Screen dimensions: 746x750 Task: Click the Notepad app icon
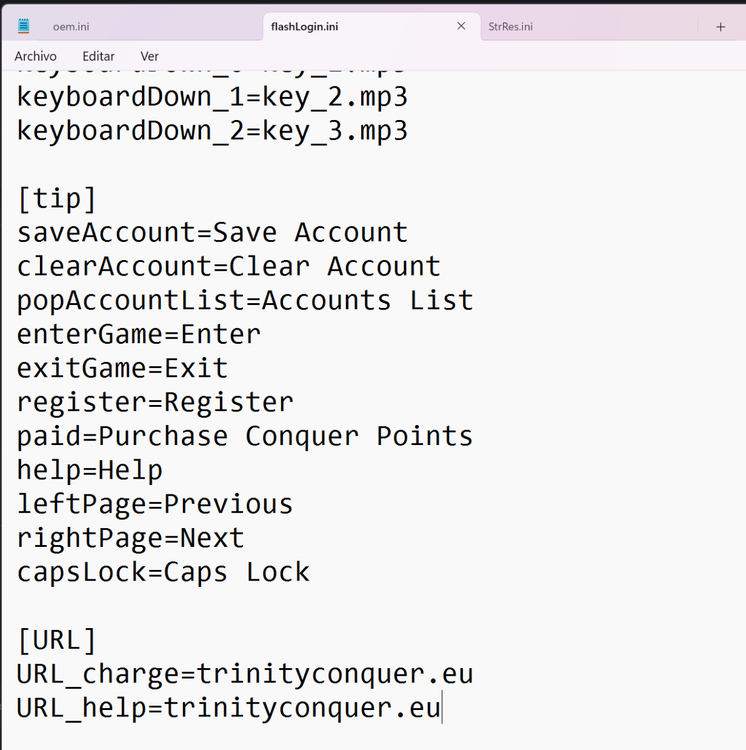23,26
